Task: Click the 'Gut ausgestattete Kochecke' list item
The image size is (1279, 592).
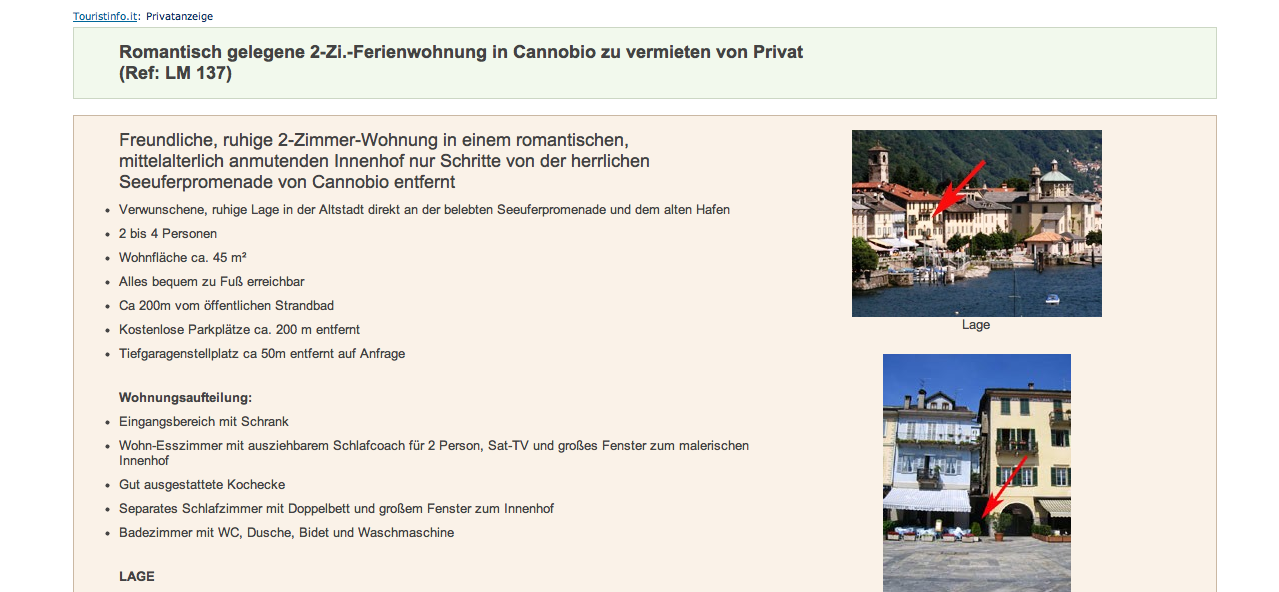Action: click(202, 485)
